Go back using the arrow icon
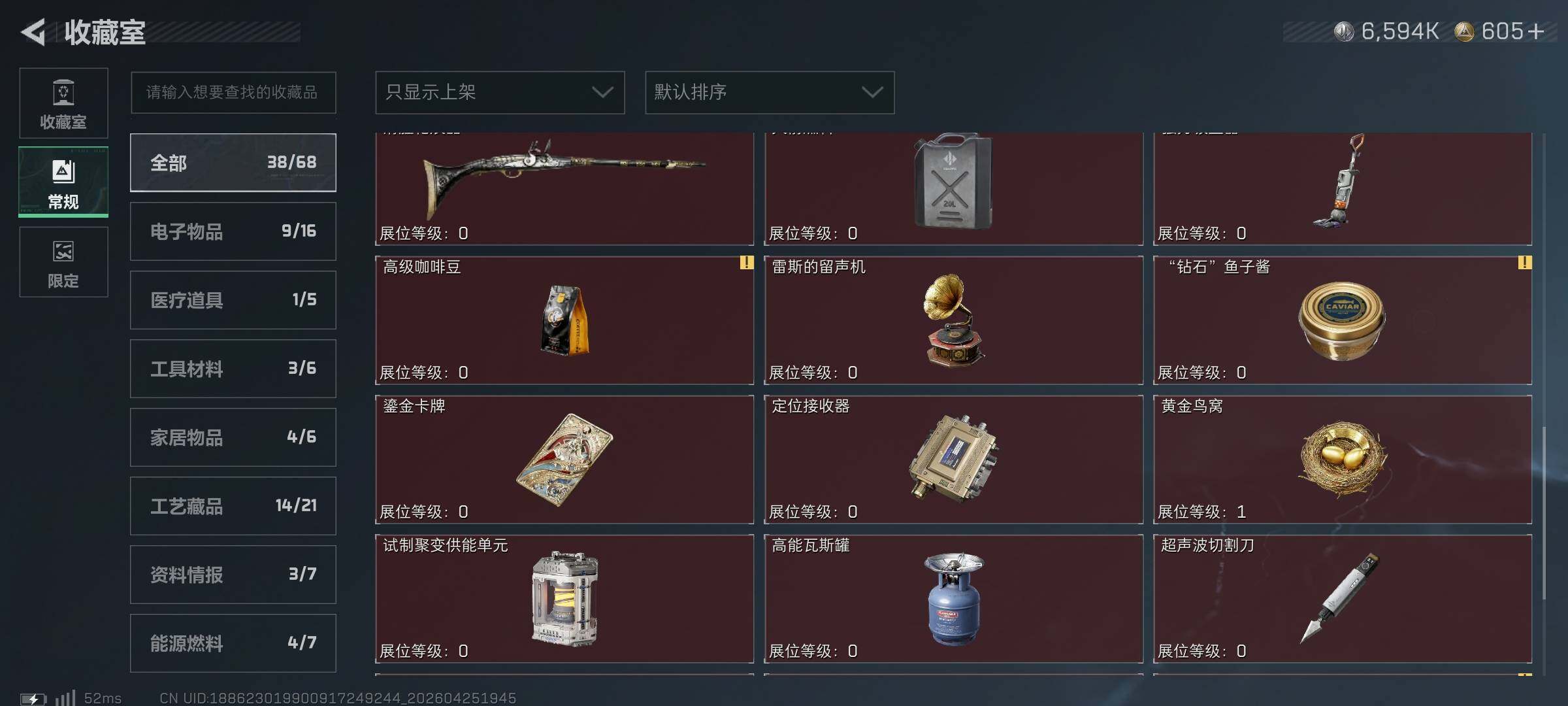The image size is (1568, 706). [x=33, y=31]
